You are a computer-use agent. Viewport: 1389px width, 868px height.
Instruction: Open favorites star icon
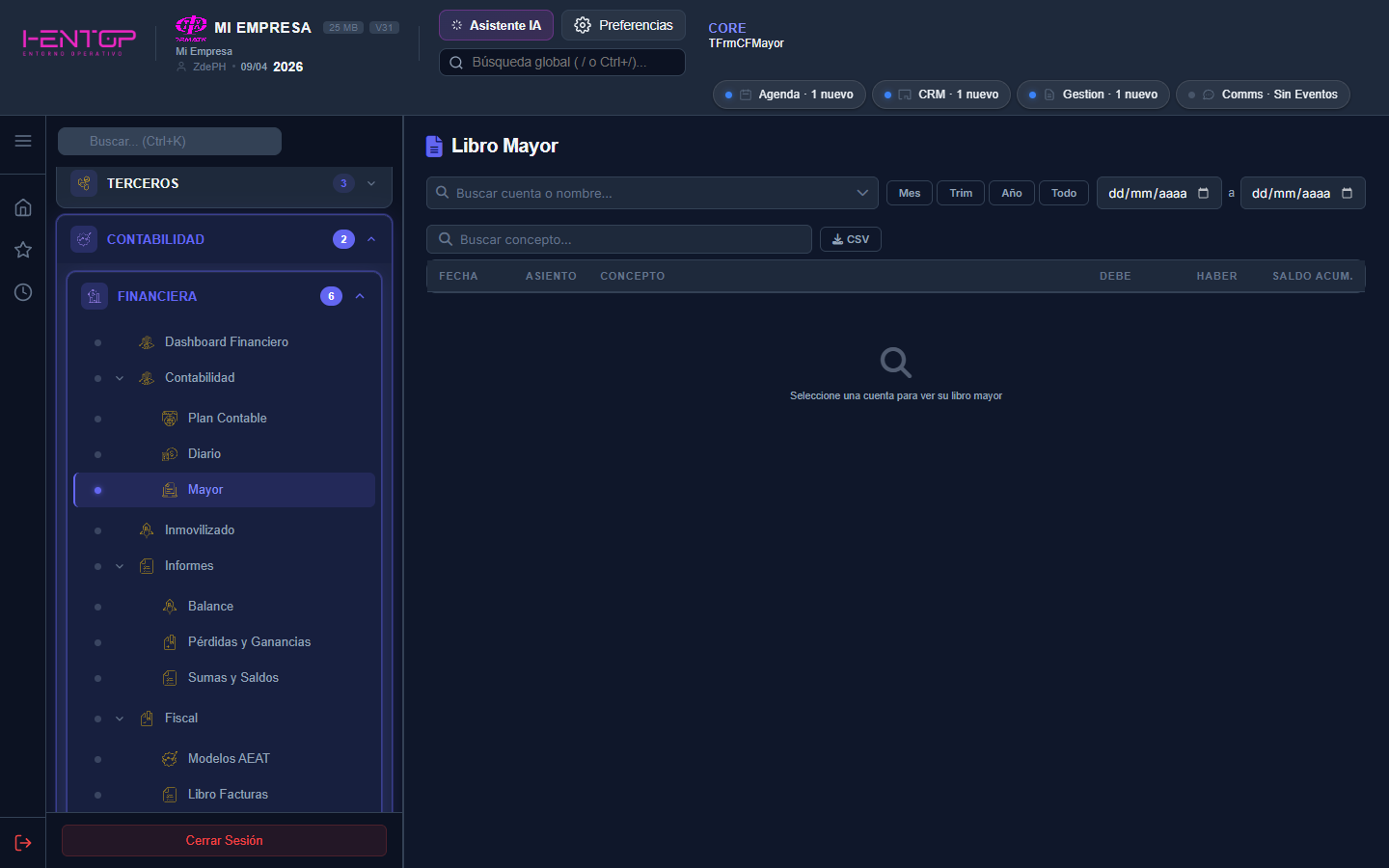point(23,250)
